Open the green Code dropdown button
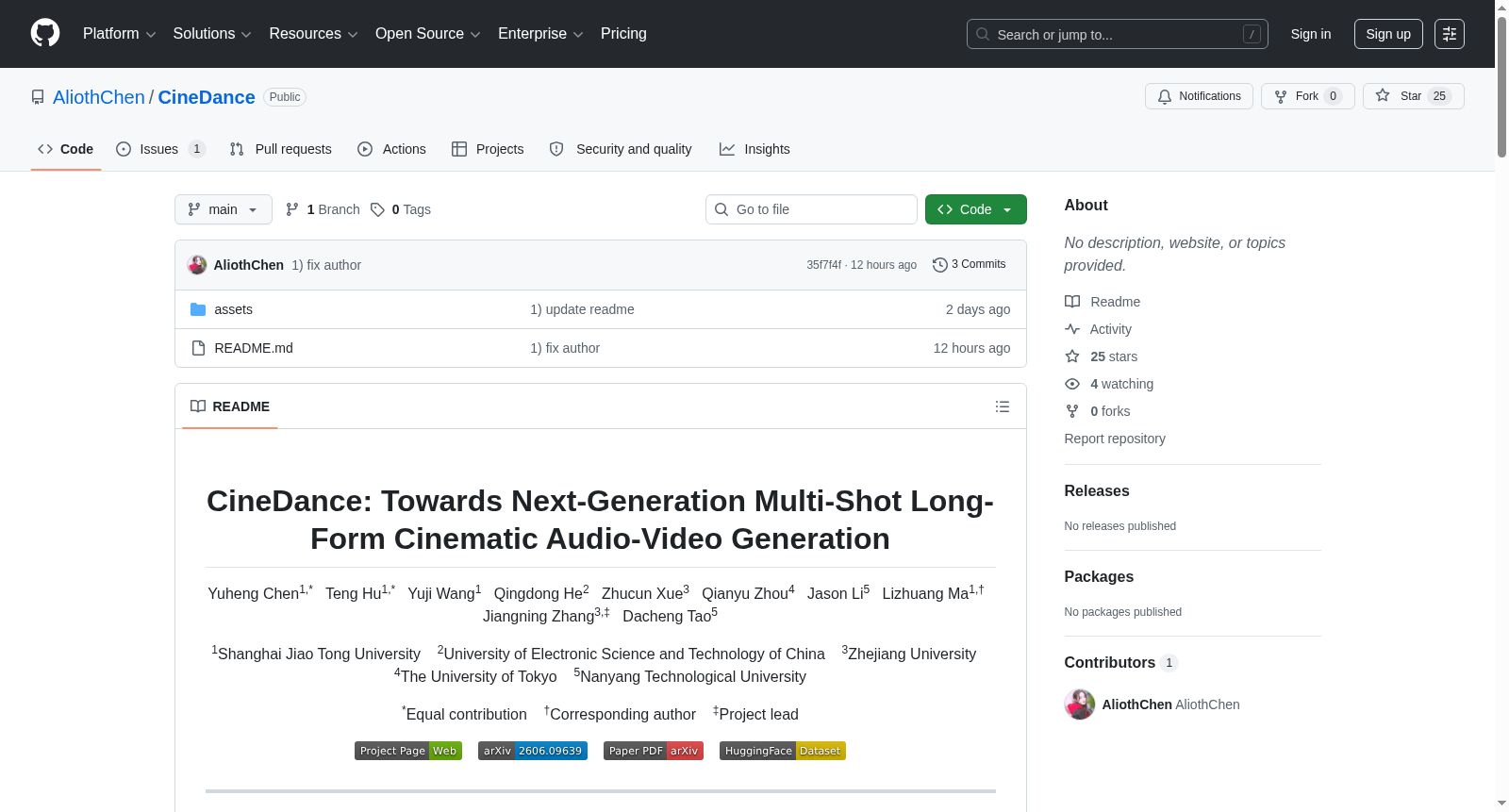Viewport: 1509px width, 812px height. 976,209
